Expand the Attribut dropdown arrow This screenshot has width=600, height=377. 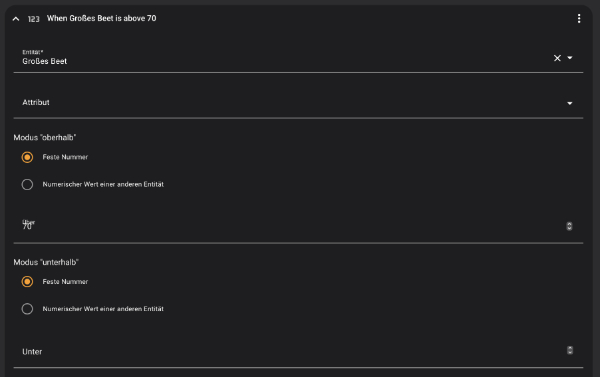click(x=570, y=103)
